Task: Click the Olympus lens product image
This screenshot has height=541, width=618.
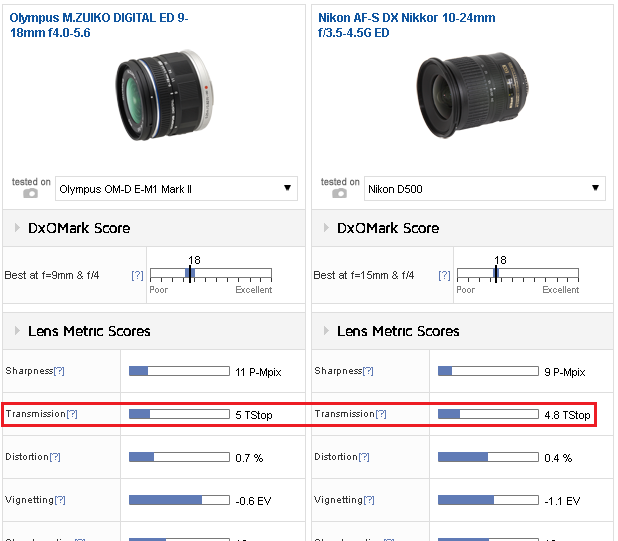Action: click(163, 93)
